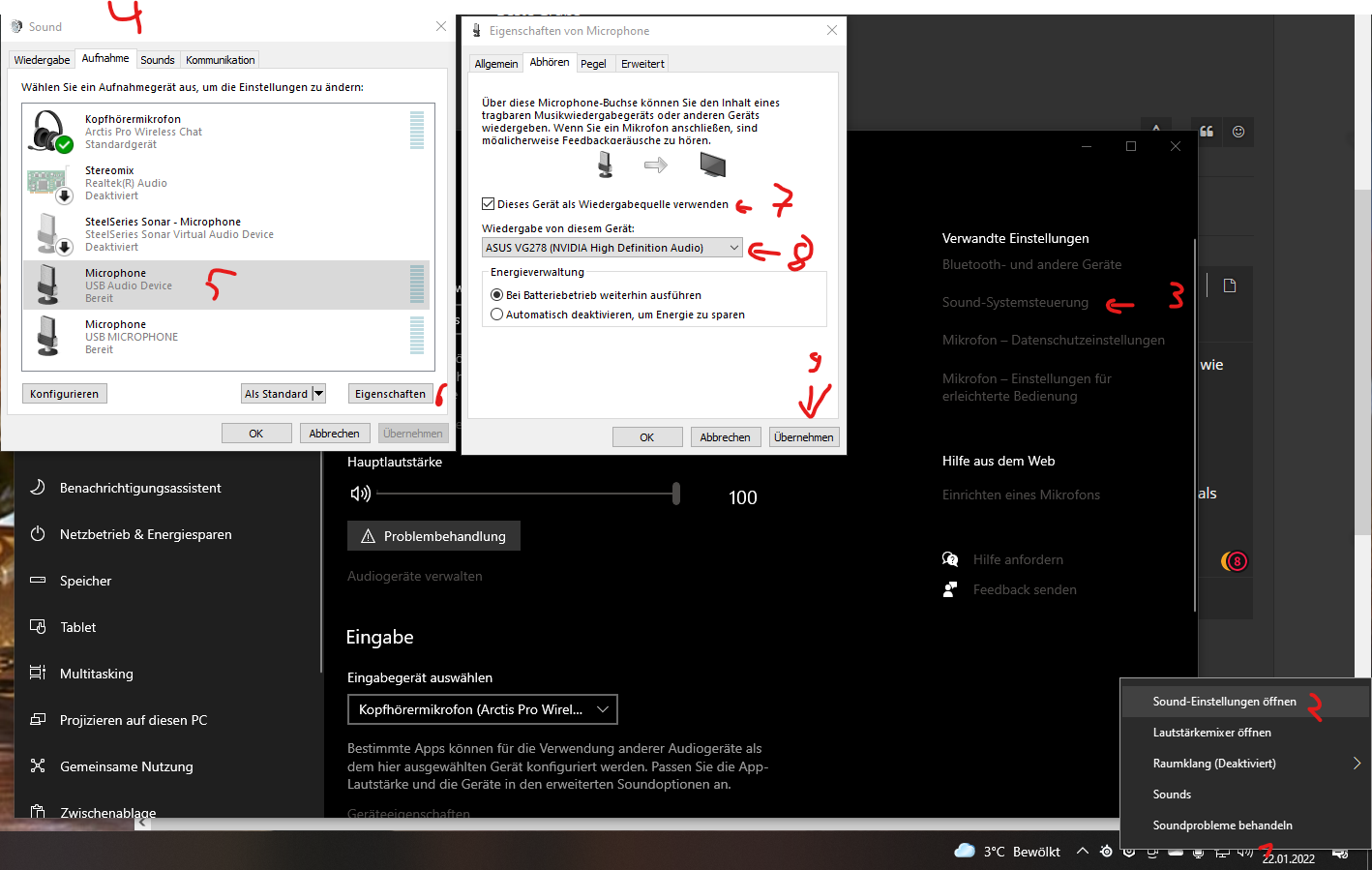1372x870 pixels.
Task: Open the 'Als Standard' dropdown arrow
Action: 318,394
